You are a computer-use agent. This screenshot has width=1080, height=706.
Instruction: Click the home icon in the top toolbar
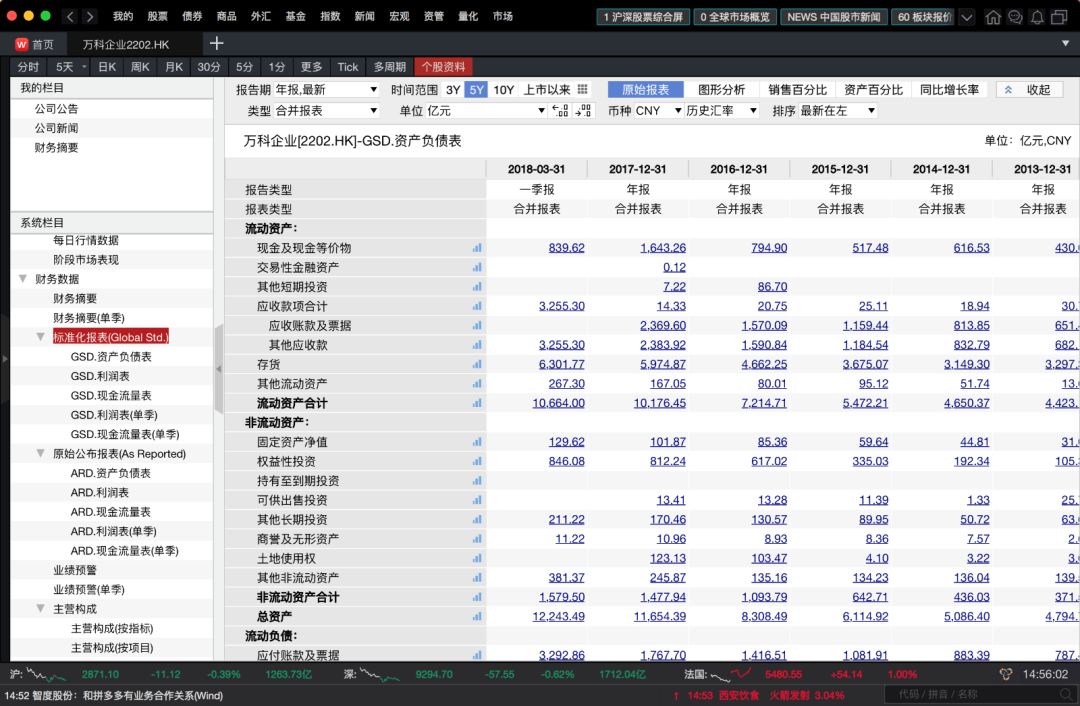pos(993,16)
